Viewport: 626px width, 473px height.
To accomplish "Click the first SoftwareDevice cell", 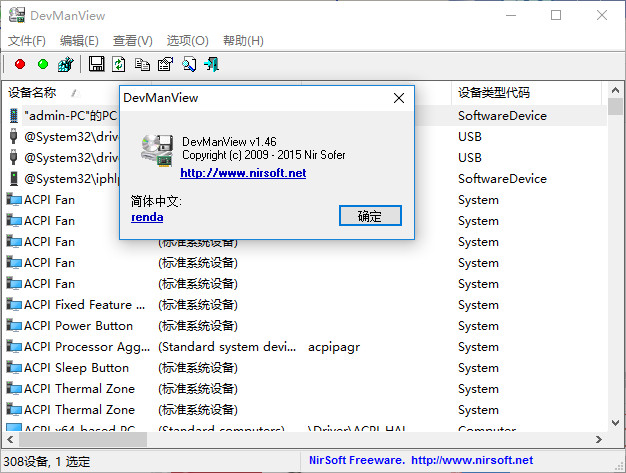I will pos(502,116).
